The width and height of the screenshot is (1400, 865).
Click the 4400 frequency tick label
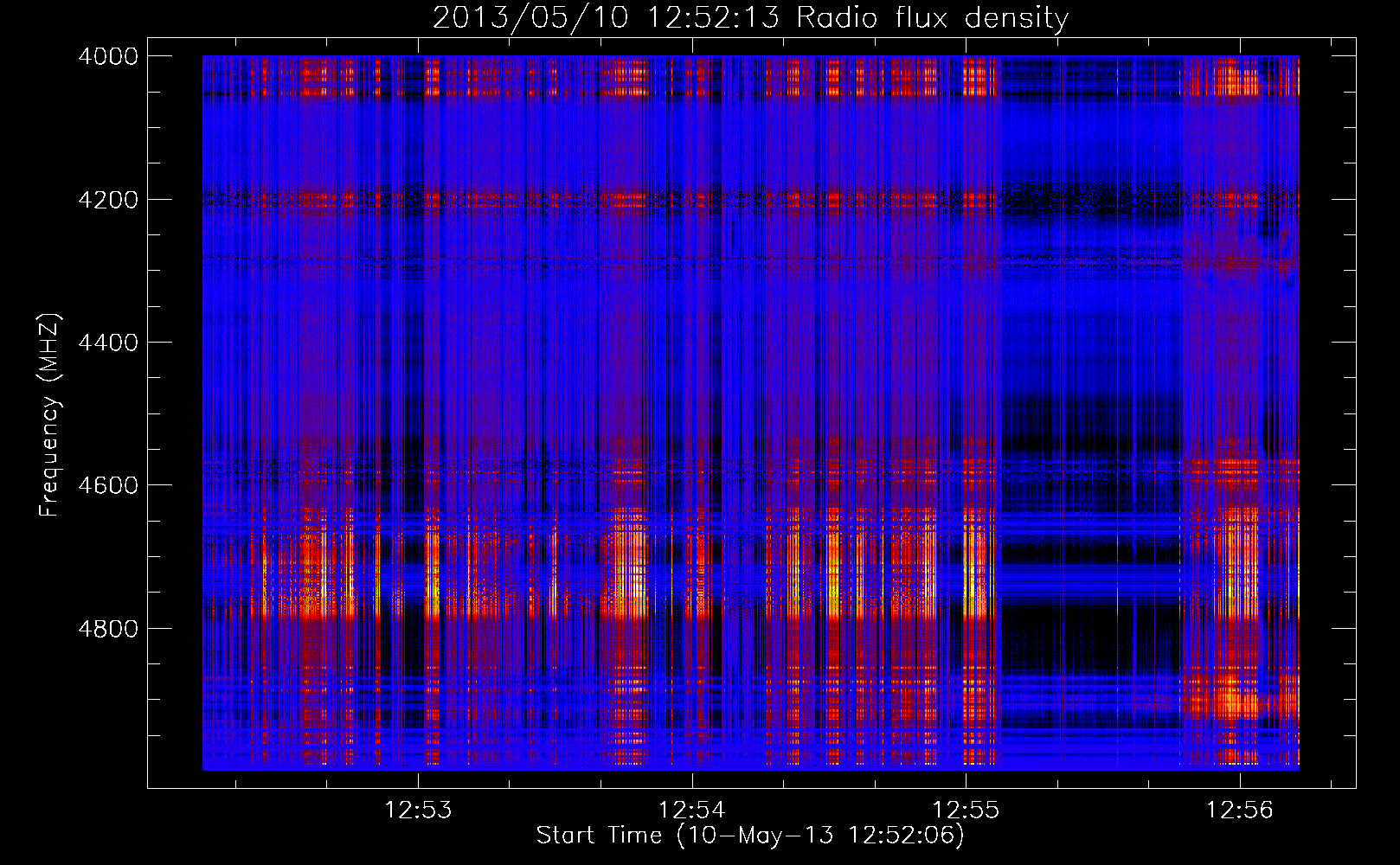108,343
